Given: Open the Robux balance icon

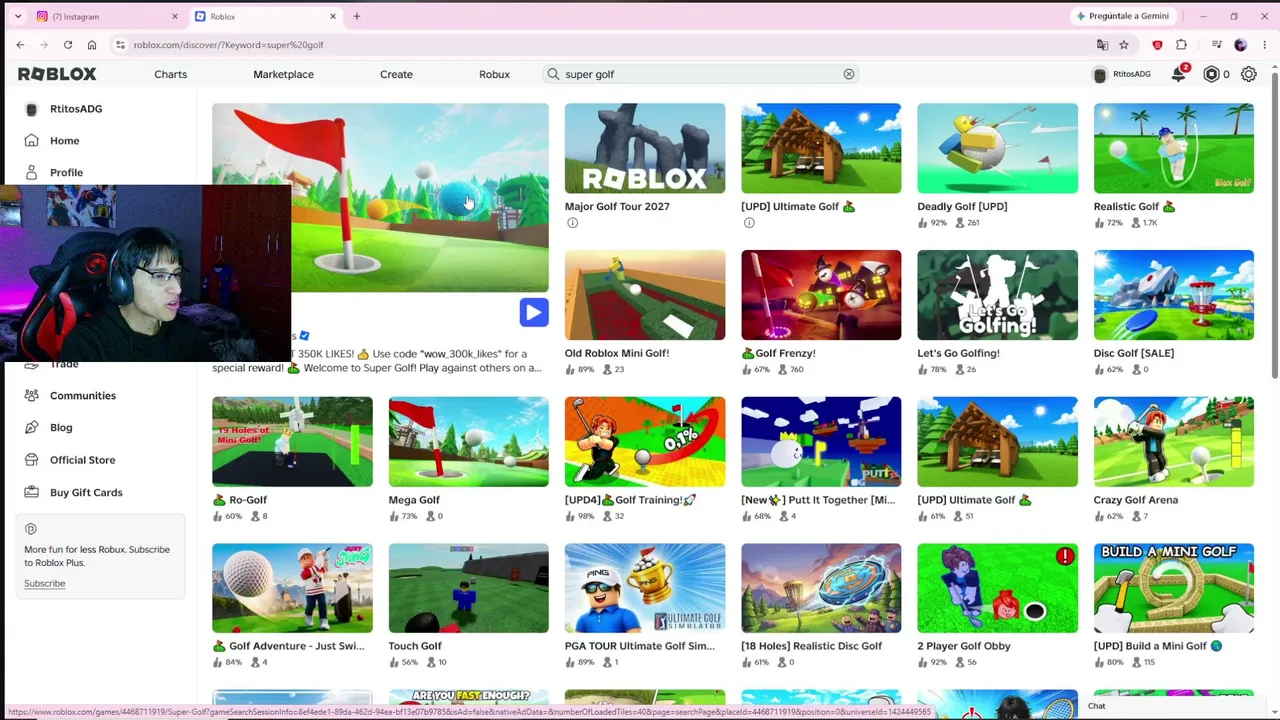Looking at the screenshot, I should 1211,74.
